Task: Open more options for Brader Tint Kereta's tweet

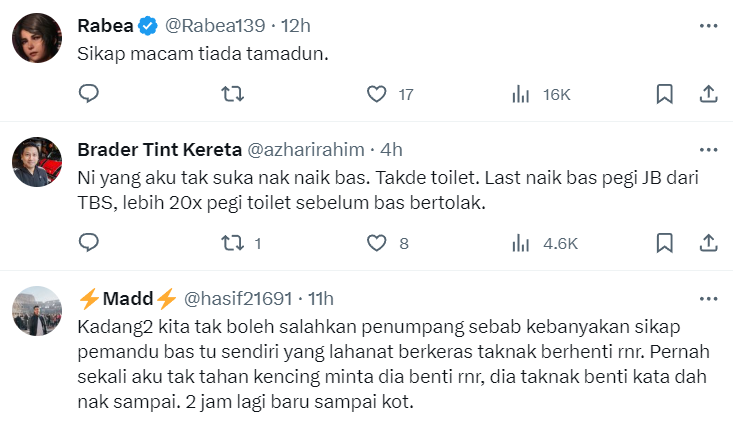Action: pos(707,150)
